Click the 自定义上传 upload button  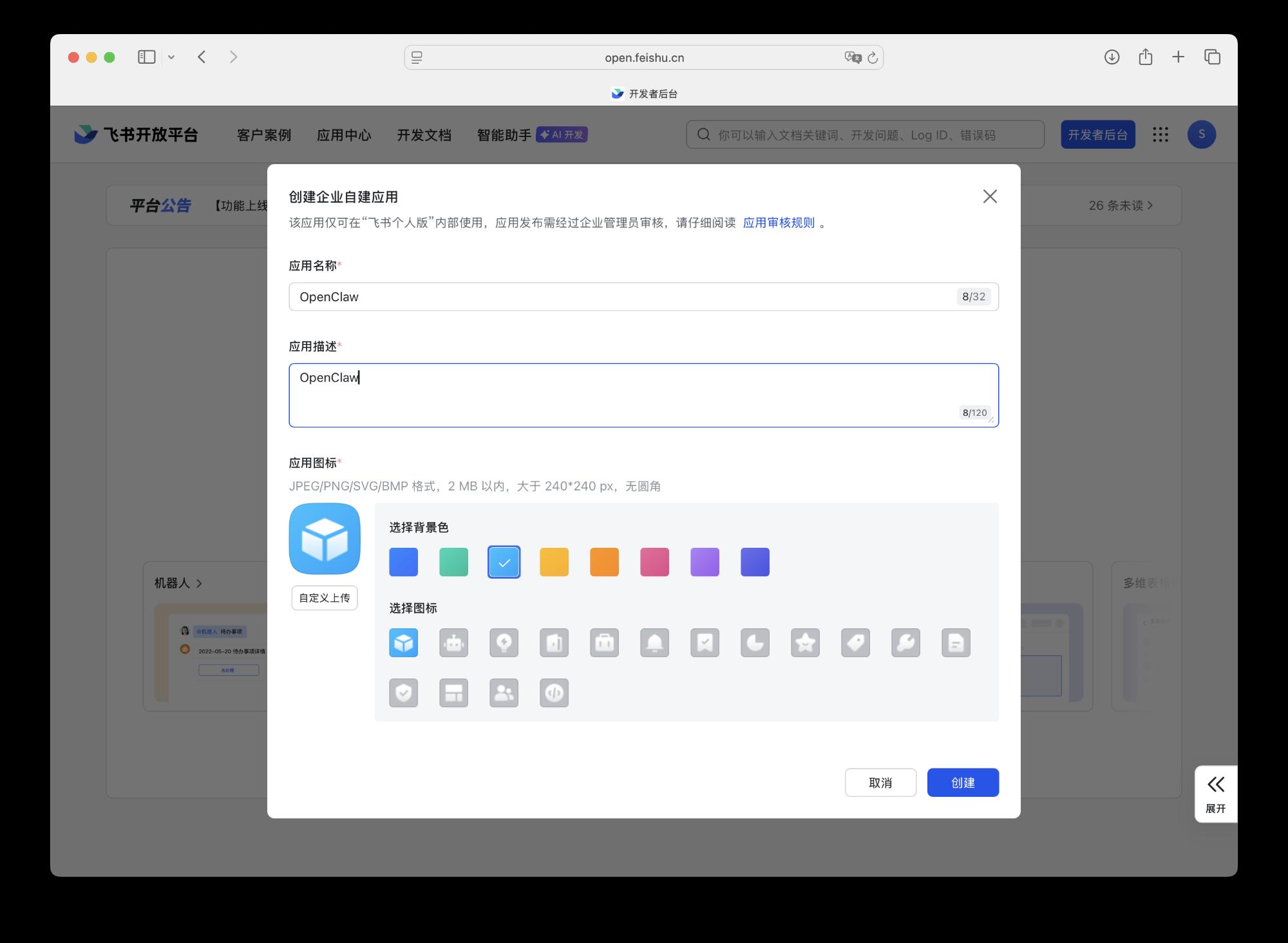click(325, 598)
